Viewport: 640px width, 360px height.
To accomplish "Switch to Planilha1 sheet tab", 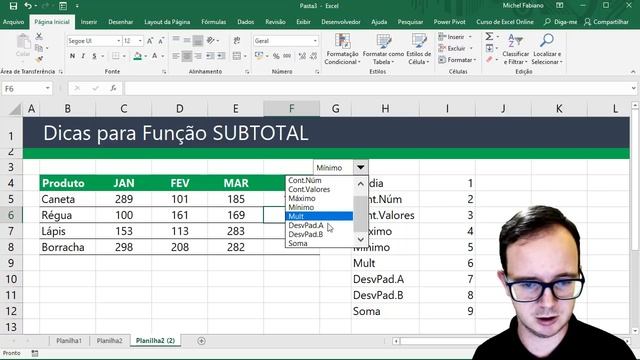I will pyautogui.click(x=69, y=340).
